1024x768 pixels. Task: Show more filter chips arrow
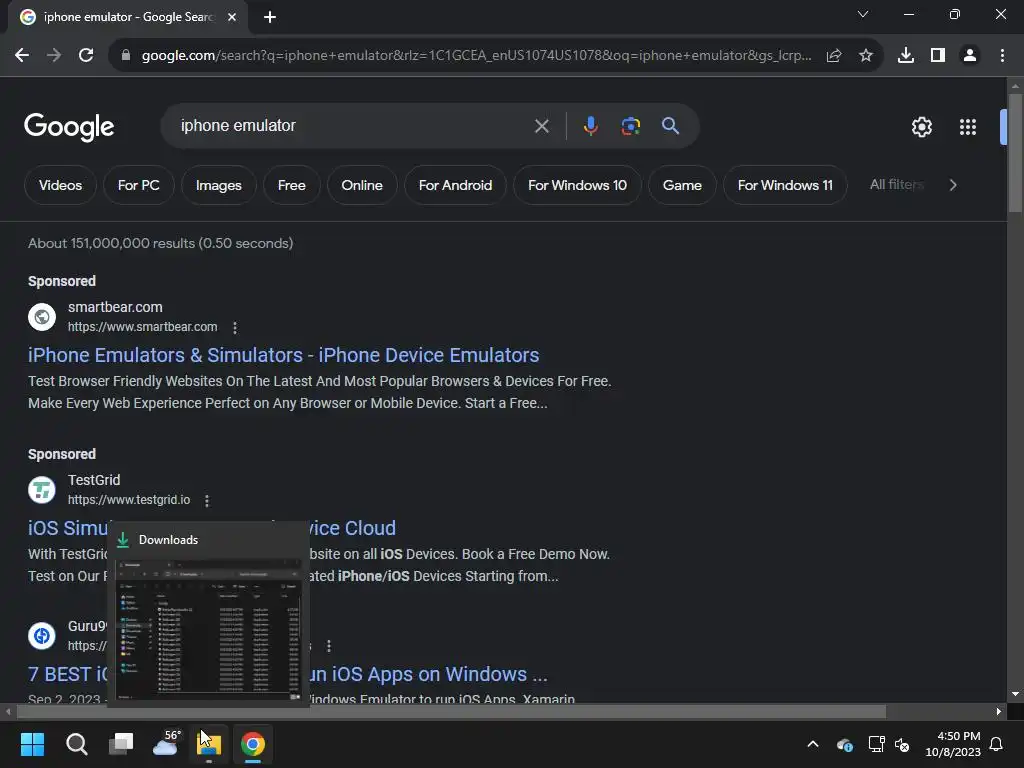(x=953, y=185)
